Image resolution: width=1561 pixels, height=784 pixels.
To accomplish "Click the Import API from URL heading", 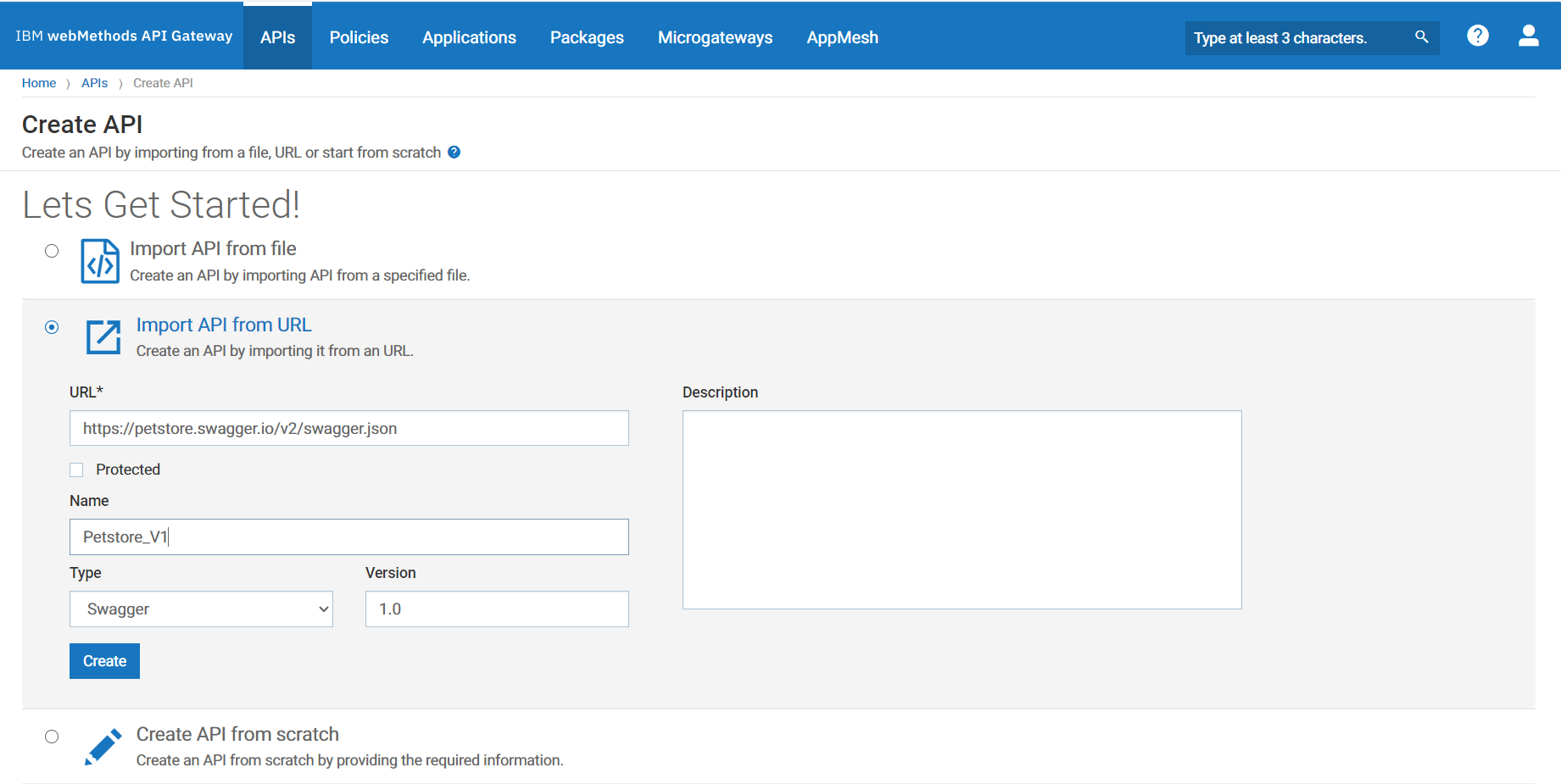I will [224, 325].
